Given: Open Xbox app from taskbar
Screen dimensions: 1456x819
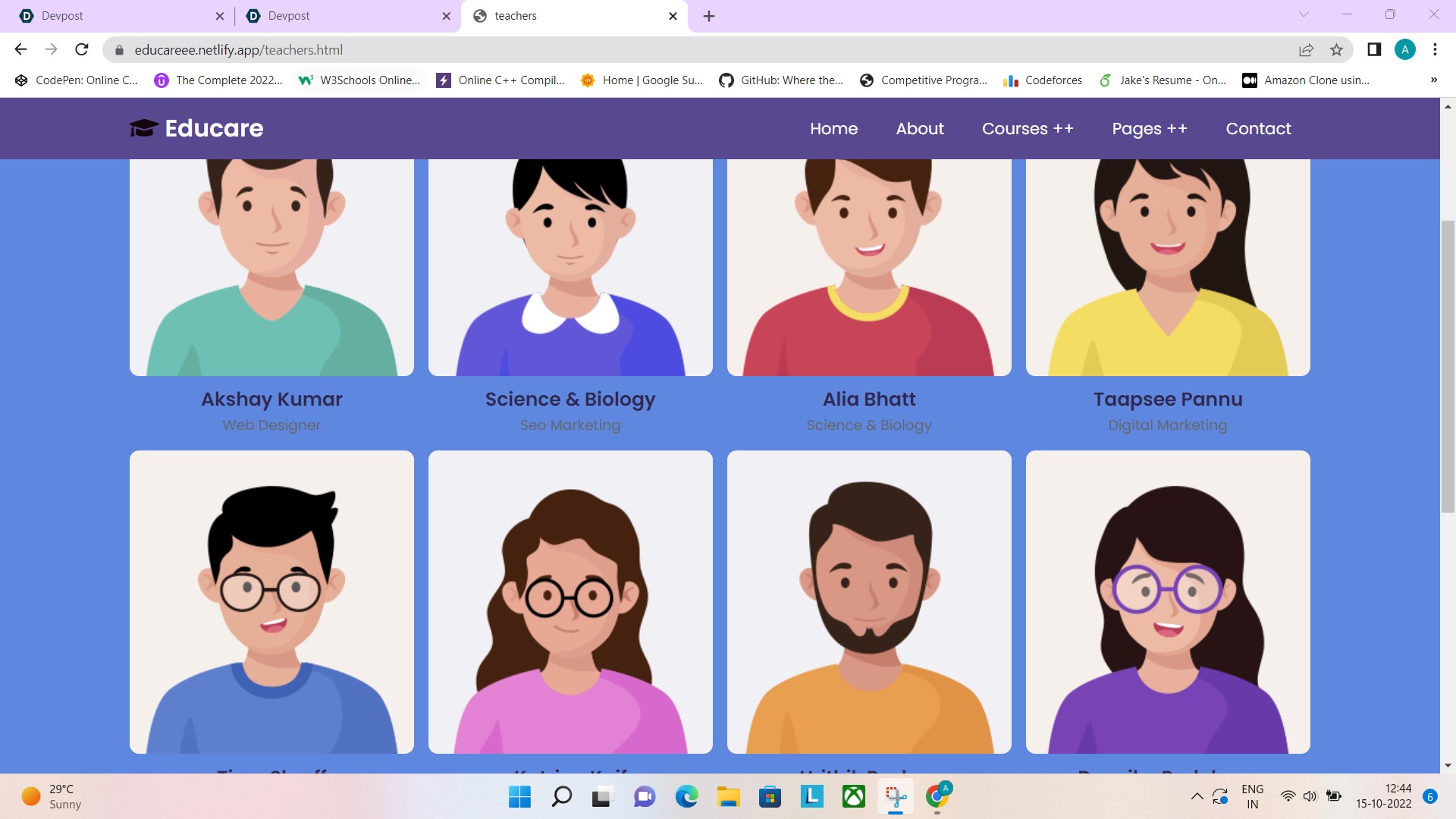Looking at the screenshot, I should 854,797.
